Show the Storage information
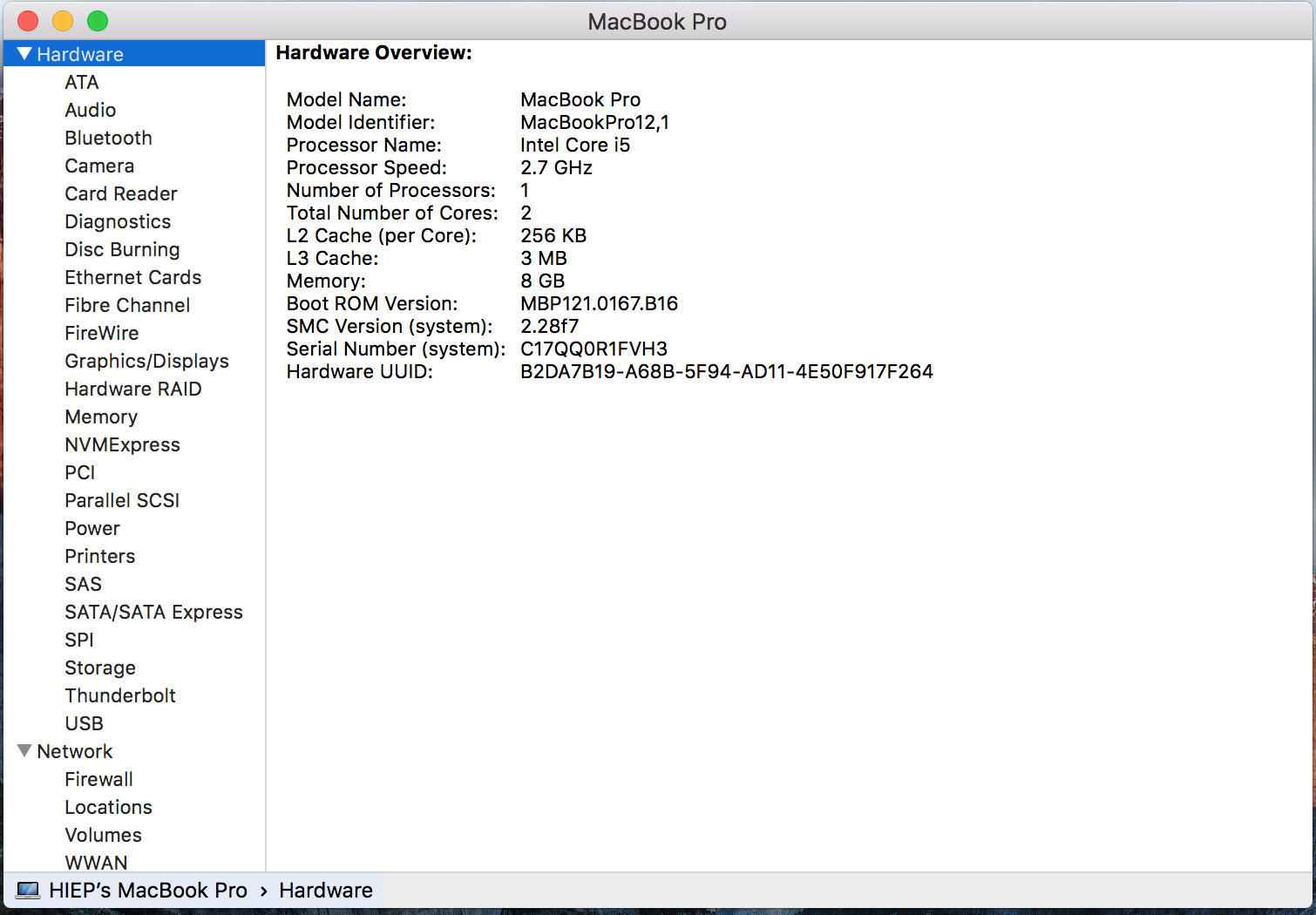 pyautogui.click(x=100, y=668)
